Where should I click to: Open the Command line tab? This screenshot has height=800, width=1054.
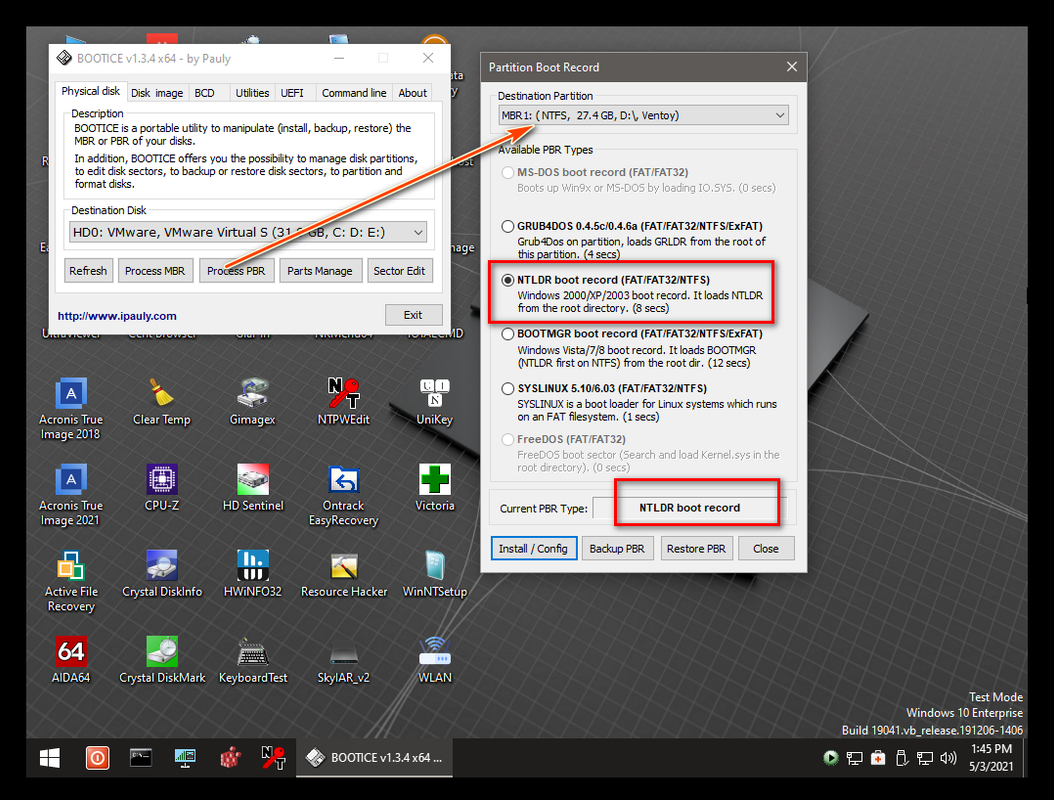click(x=354, y=93)
